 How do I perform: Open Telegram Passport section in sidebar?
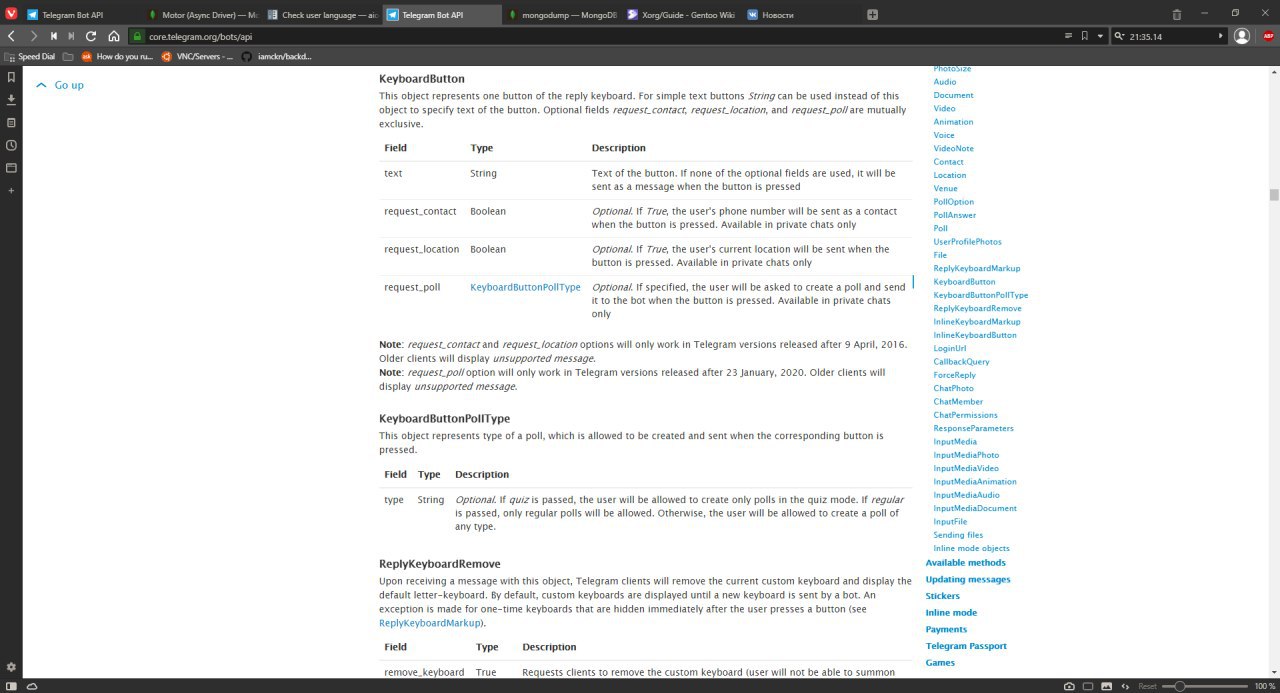[966, 646]
